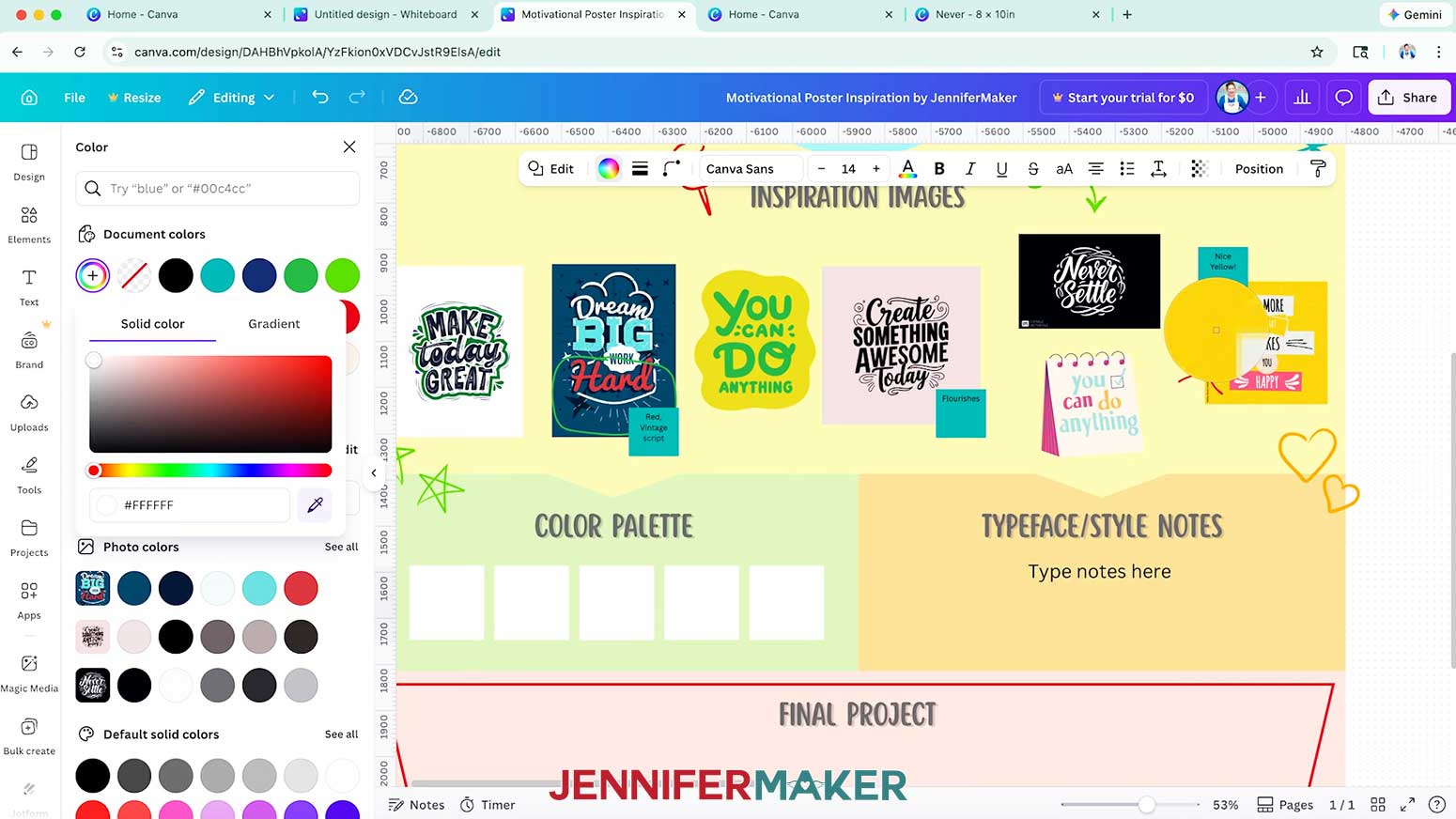Screen dimensions: 1456x819
Task: Close the Color panel
Action: coord(349,147)
